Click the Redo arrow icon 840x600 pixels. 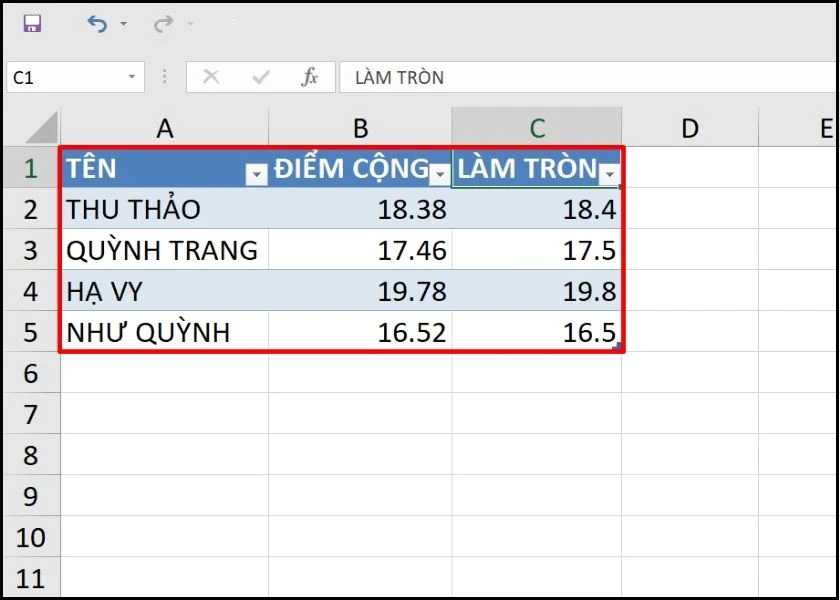[x=163, y=24]
